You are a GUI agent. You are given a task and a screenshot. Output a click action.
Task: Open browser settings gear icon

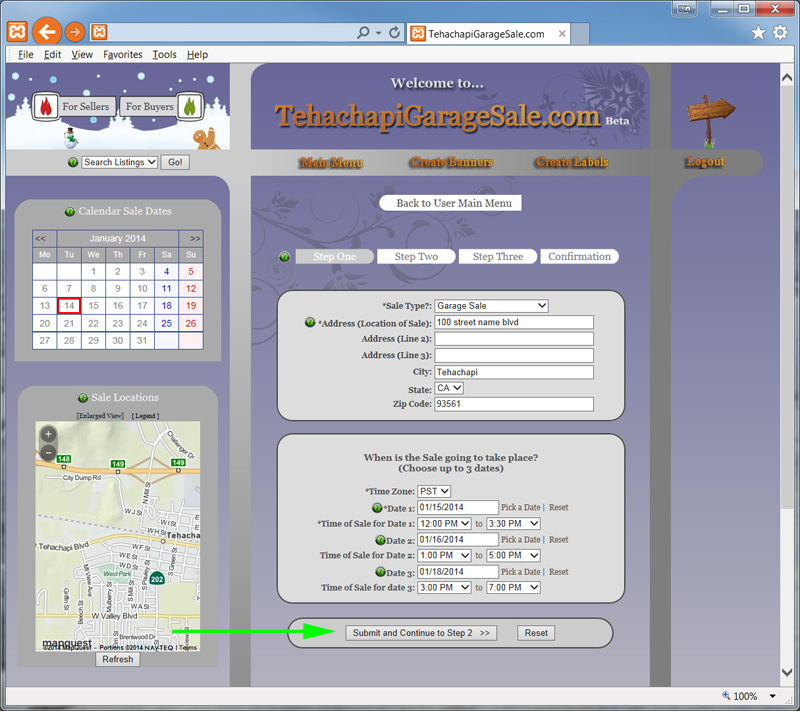click(780, 33)
